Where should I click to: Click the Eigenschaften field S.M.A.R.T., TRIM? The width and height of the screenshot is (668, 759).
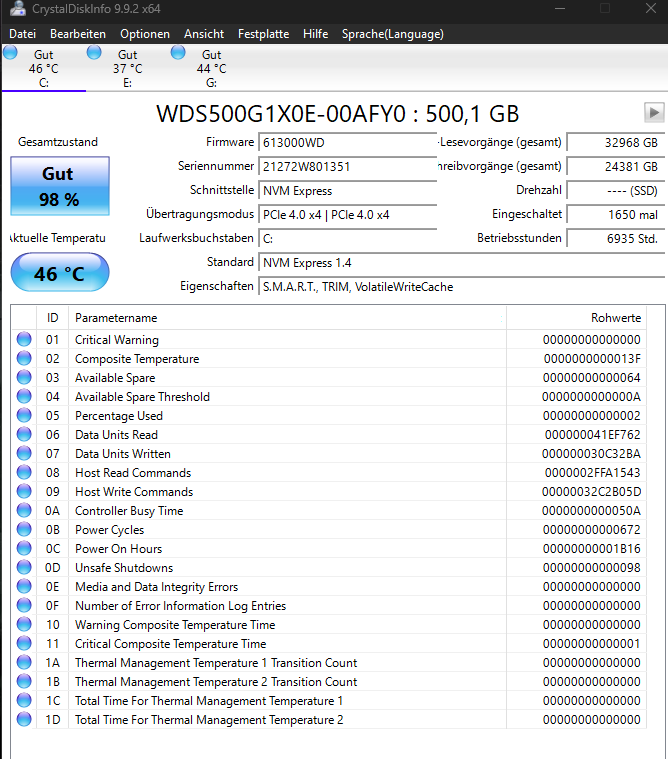pos(461,287)
